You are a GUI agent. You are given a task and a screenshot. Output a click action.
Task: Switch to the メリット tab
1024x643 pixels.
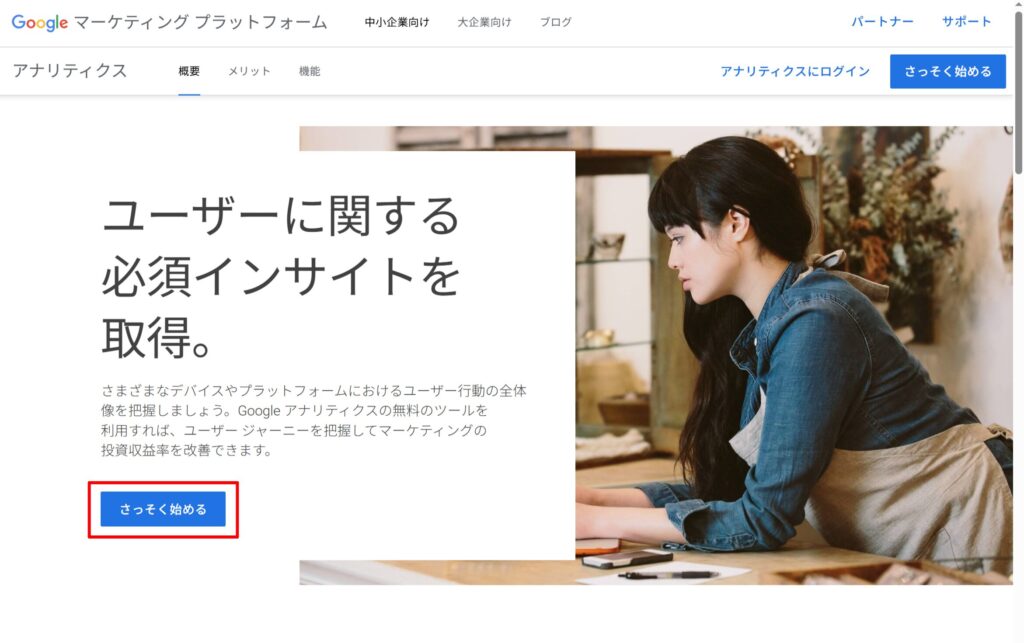pos(249,71)
